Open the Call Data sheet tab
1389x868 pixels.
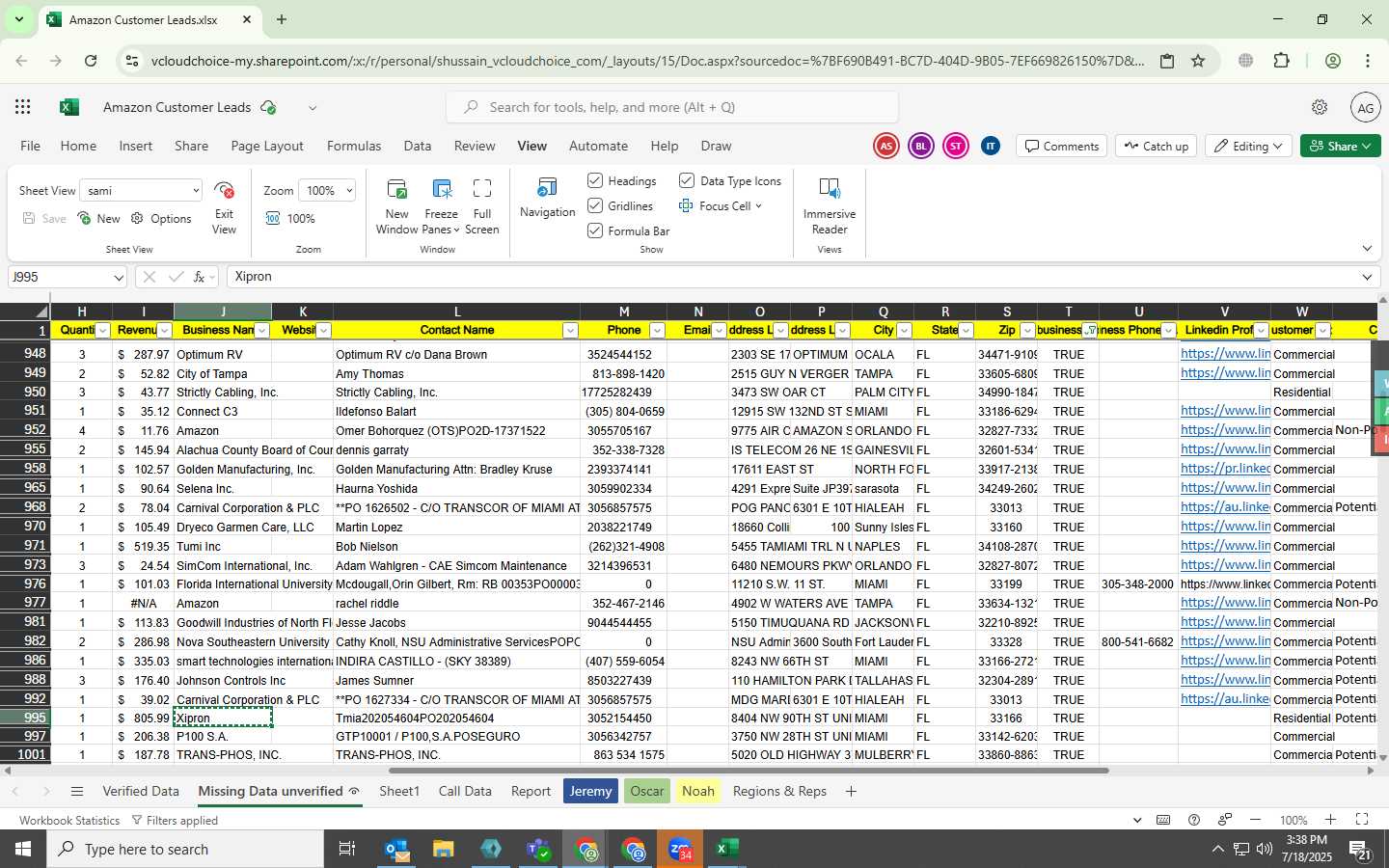click(x=465, y=792)
